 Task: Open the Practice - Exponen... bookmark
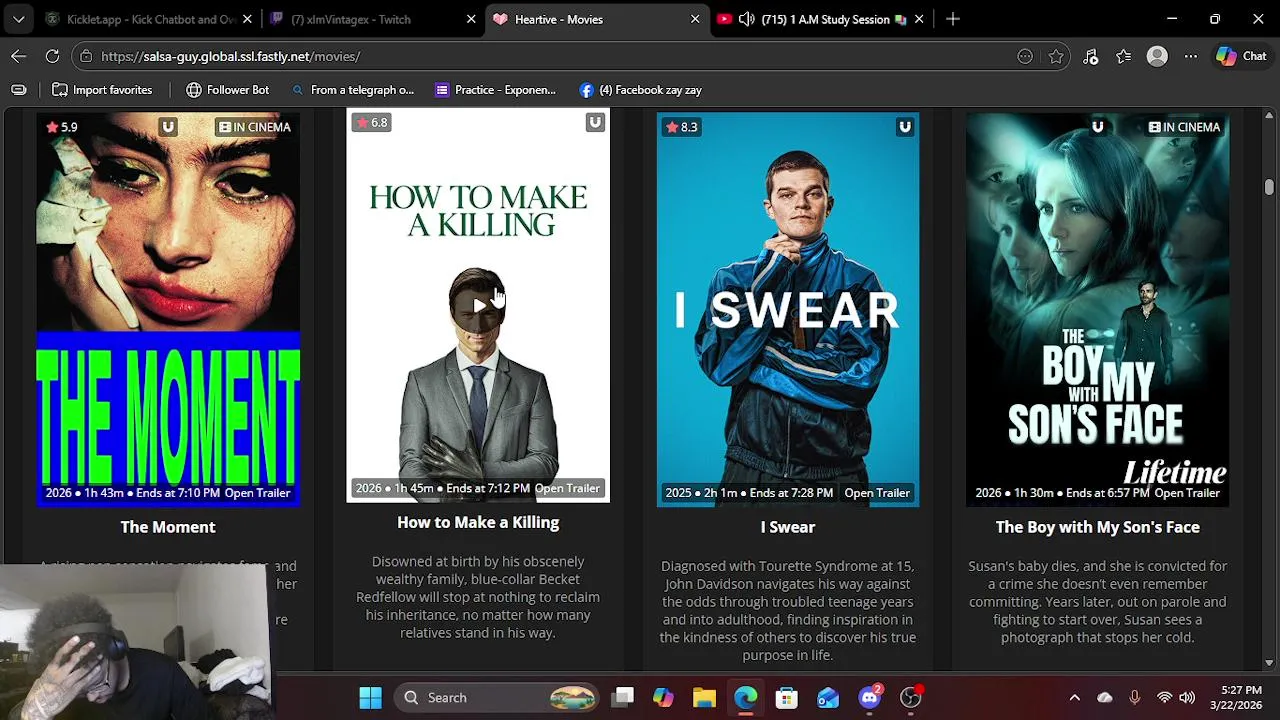tap(495, 90)
